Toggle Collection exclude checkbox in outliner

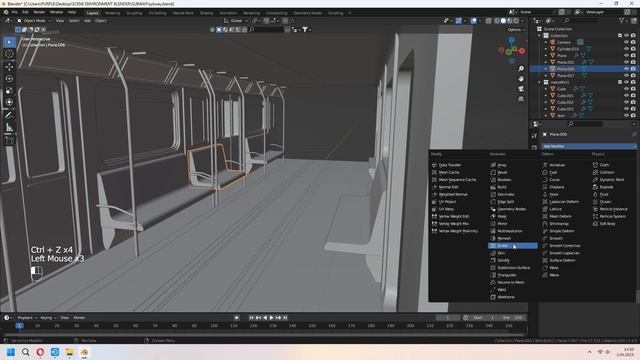(620, 36)
